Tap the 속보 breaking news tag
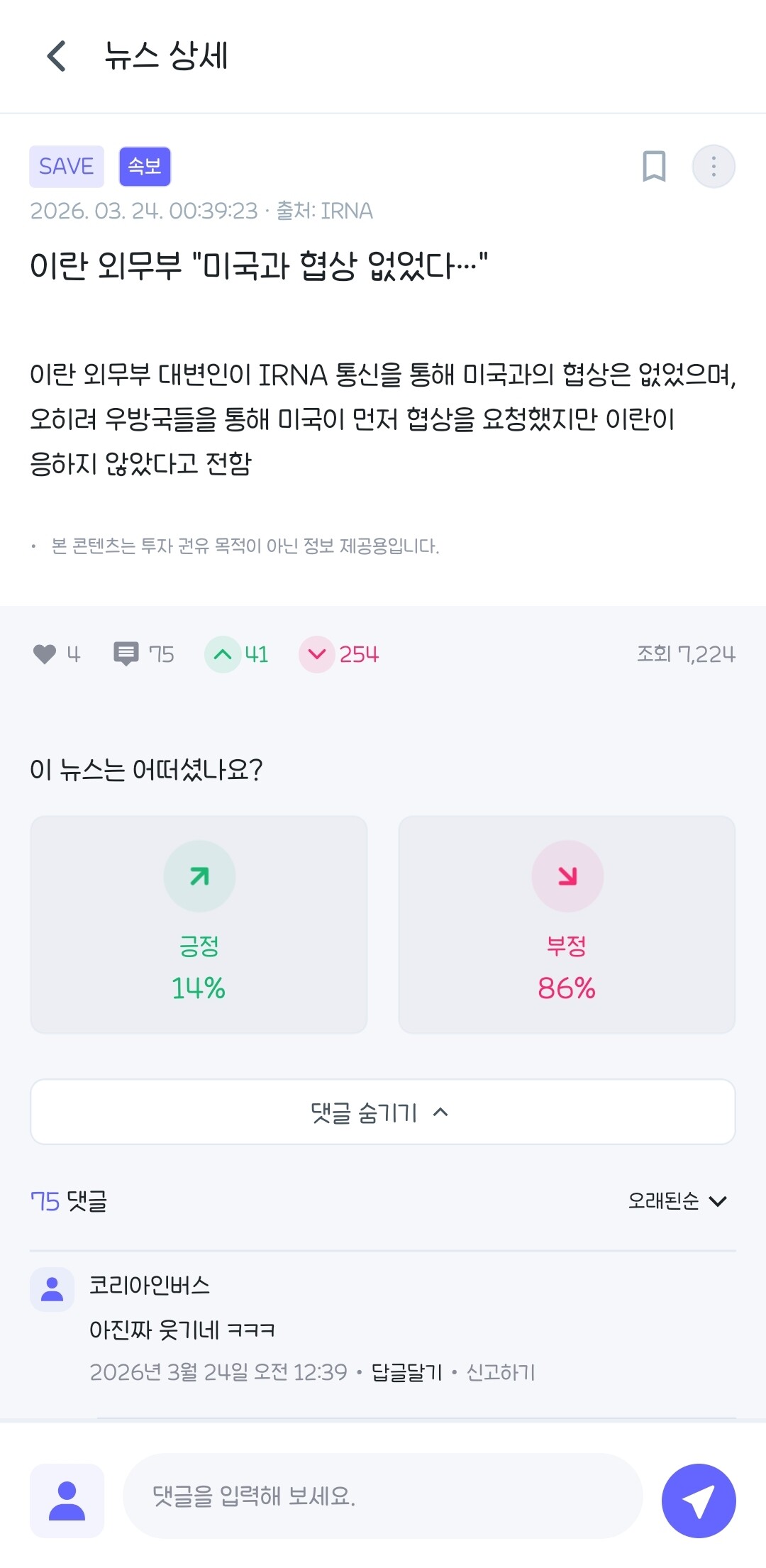Image resolution: width=766 pixels, height=1568 pixels. click(x=145, y=167)
